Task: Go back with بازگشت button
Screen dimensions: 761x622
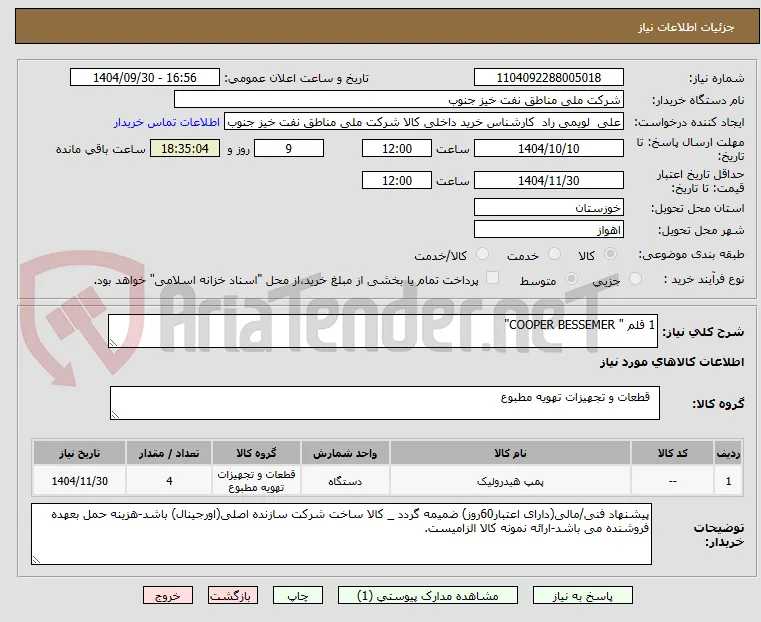Action: pyautogui.click(x=233, y=595)
